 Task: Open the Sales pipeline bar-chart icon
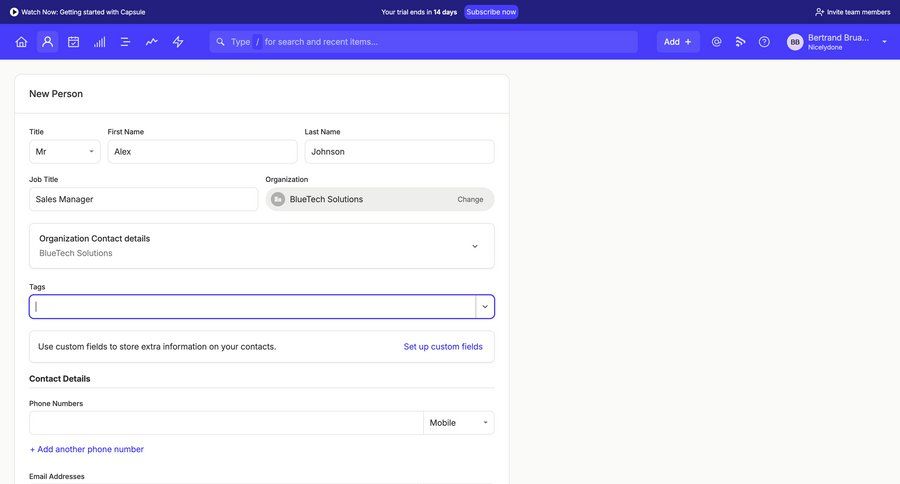(99, 42)
